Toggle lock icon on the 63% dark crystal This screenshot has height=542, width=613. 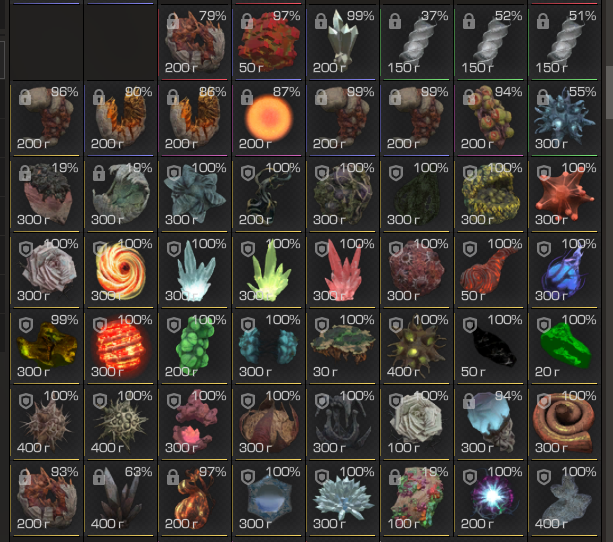(99, 477)
